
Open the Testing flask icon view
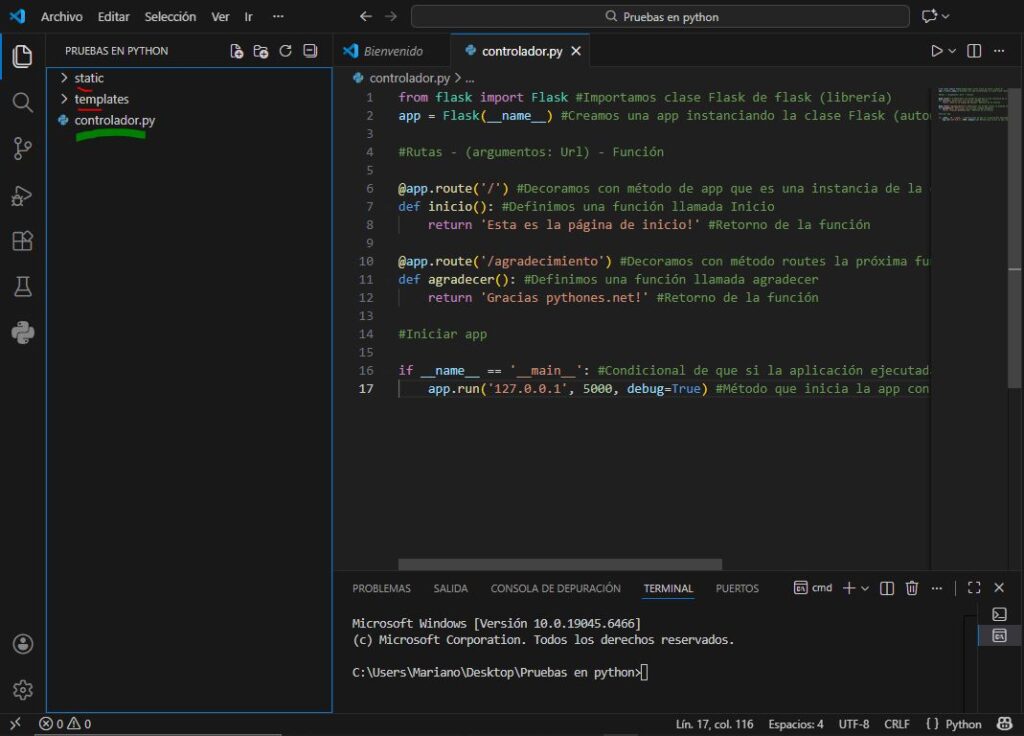click(22, 287)
